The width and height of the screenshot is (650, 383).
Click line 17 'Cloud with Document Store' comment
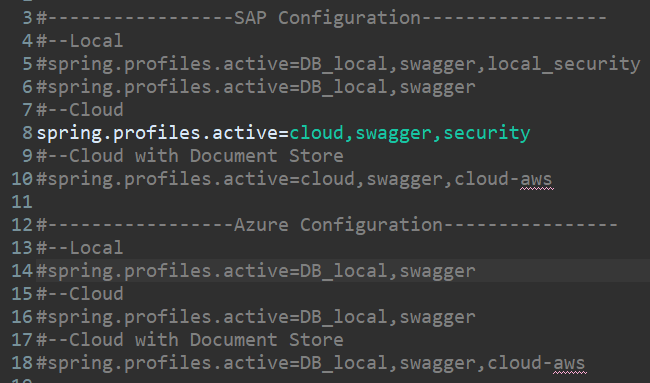[190, 340]
